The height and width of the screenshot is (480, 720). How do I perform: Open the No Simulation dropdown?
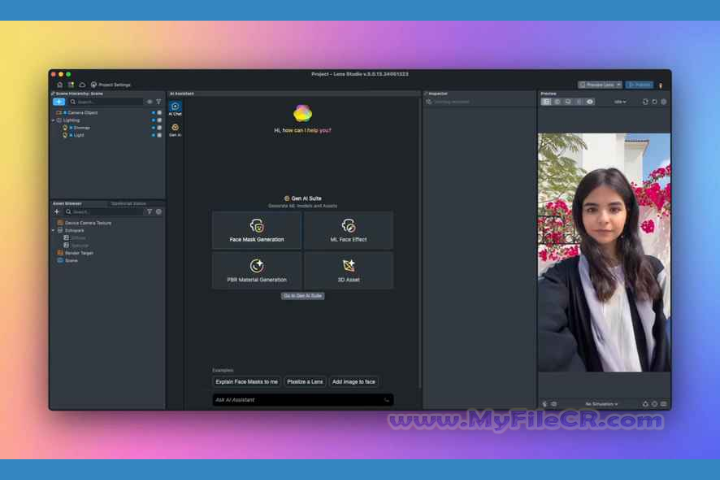point(601,404)
